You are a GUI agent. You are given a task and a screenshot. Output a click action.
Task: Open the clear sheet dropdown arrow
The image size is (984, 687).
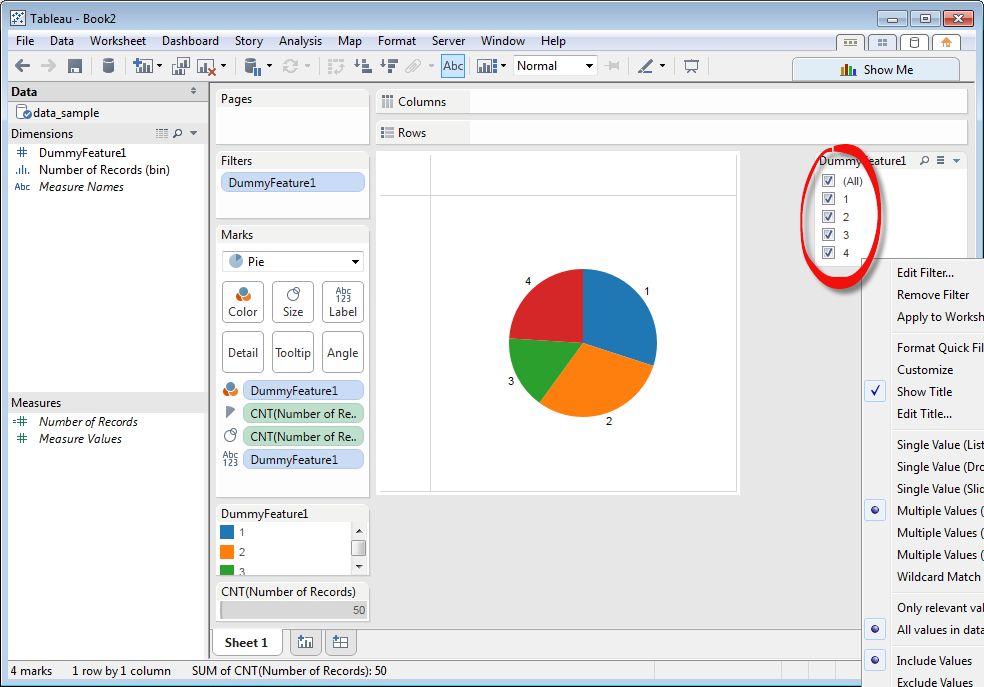[223, 66]
